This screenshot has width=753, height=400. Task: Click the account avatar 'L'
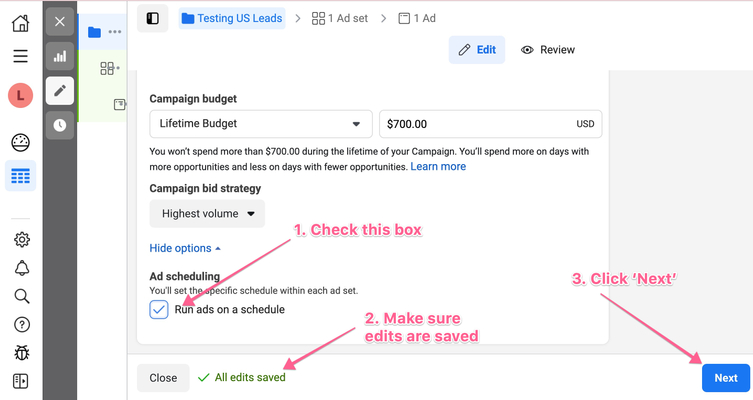coord(20,96)
